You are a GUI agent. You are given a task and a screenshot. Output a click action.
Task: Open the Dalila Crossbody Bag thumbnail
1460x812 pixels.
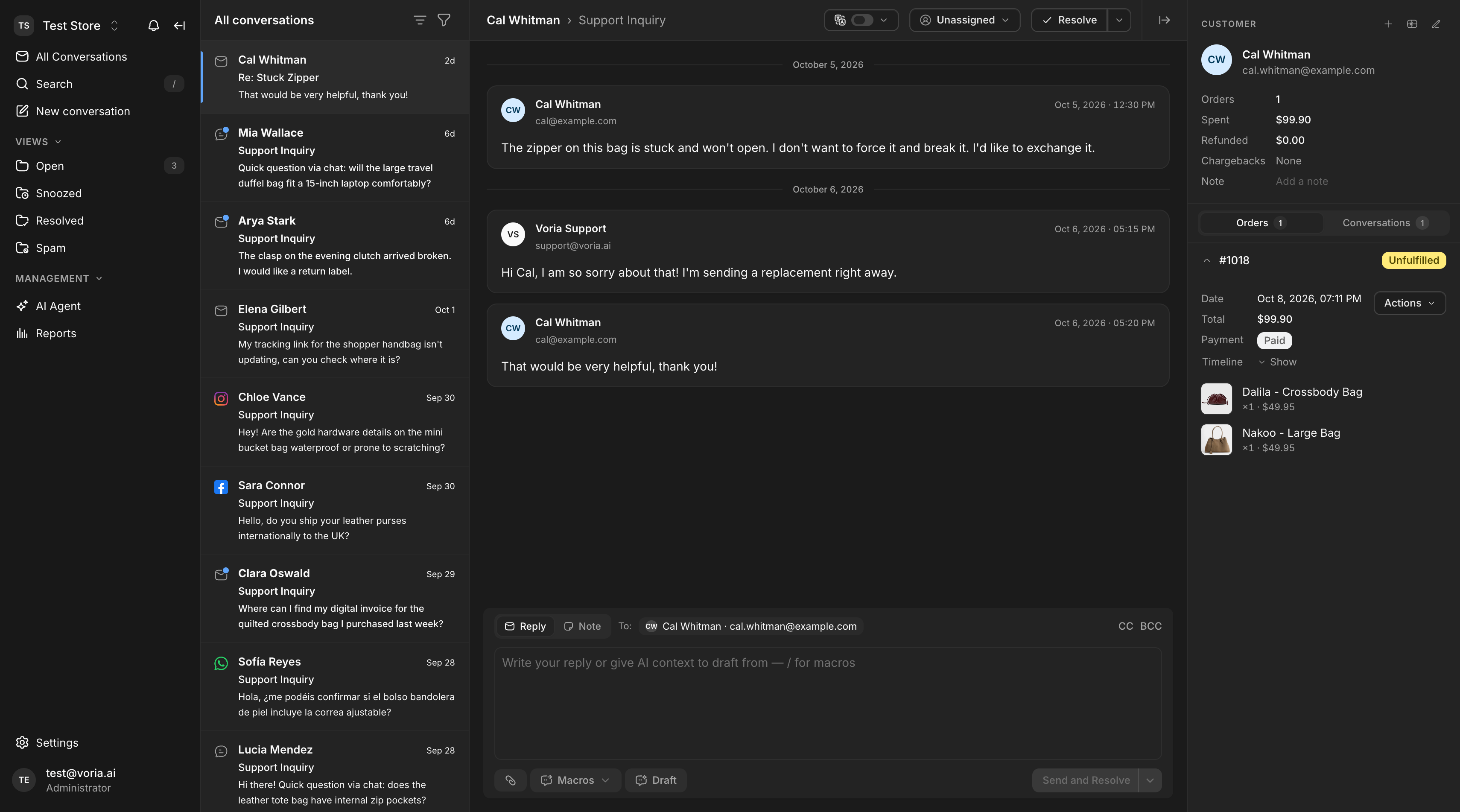tap(1216, 399)
